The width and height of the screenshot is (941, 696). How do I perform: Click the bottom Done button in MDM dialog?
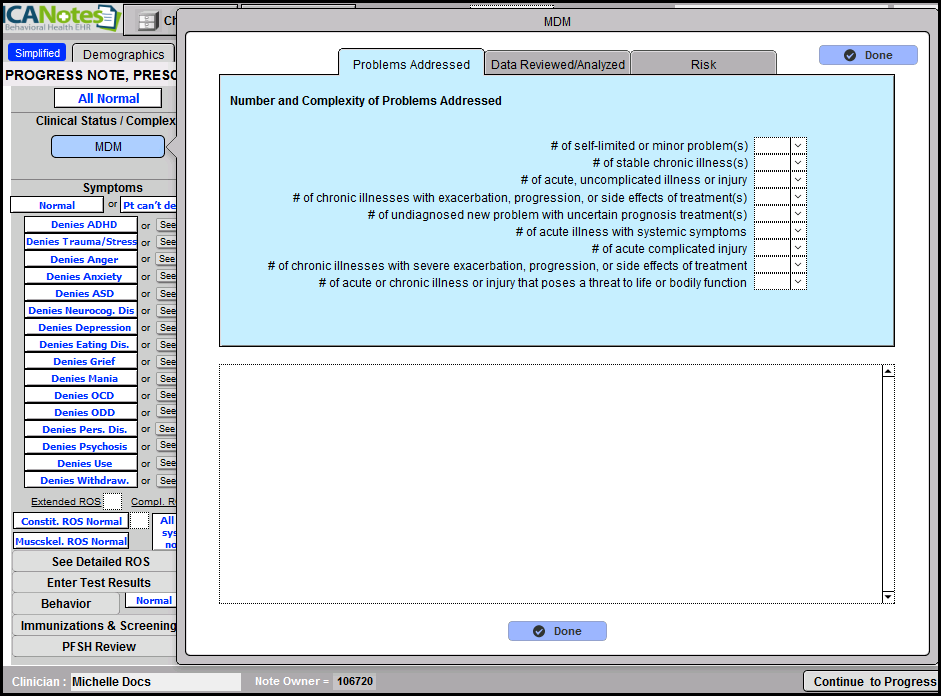tap(557, 631)
